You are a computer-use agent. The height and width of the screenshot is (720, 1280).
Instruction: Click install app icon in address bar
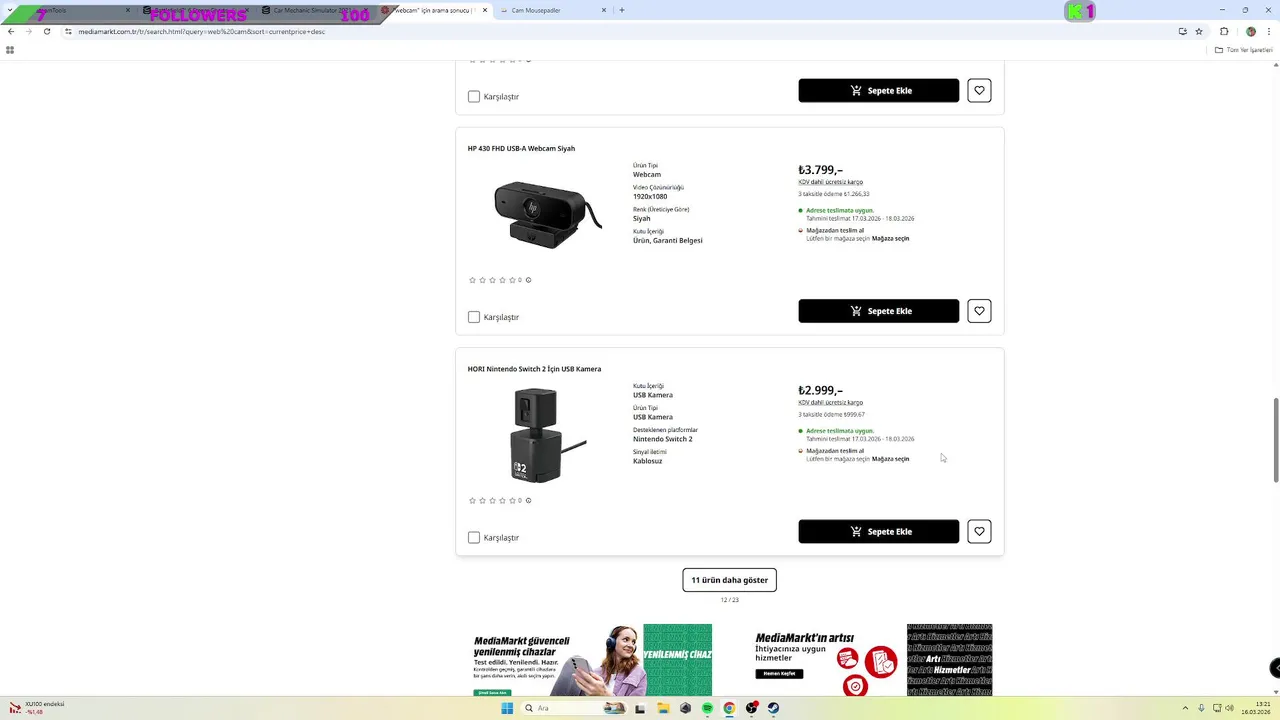[1182, 31]
